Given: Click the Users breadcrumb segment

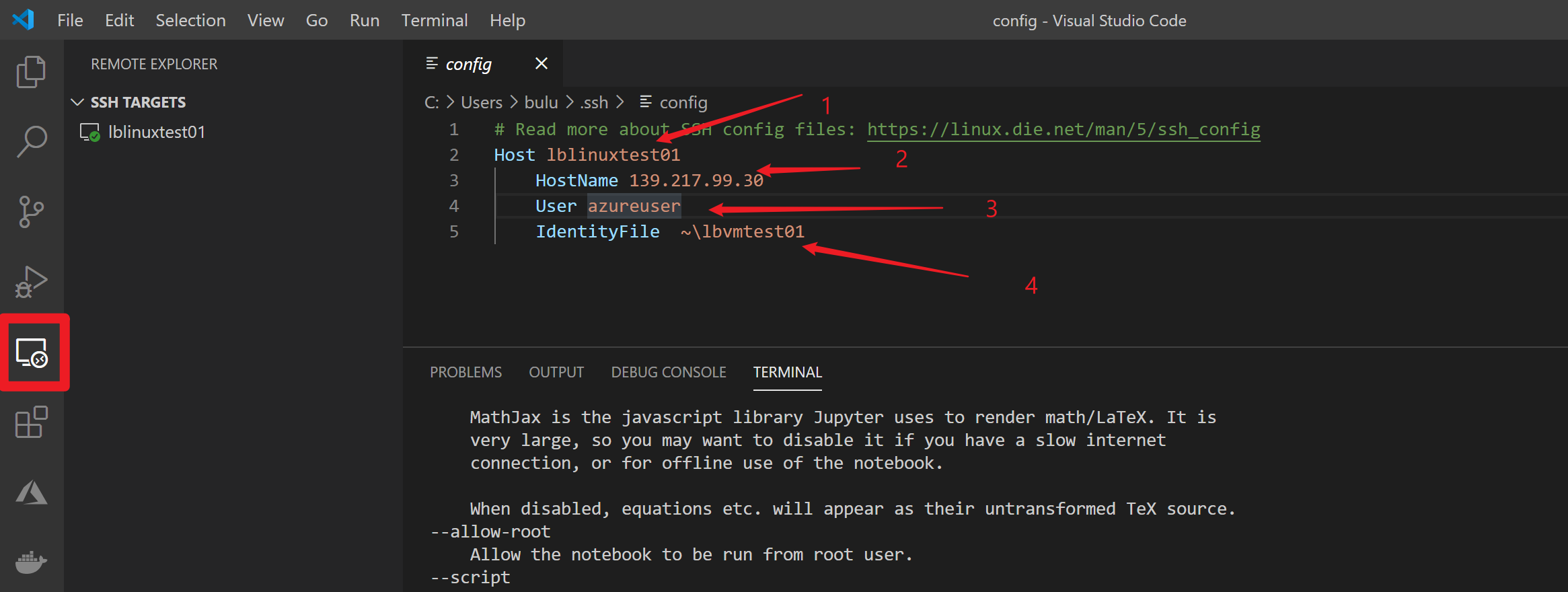Looking at the screenshot, I should 481,103.
